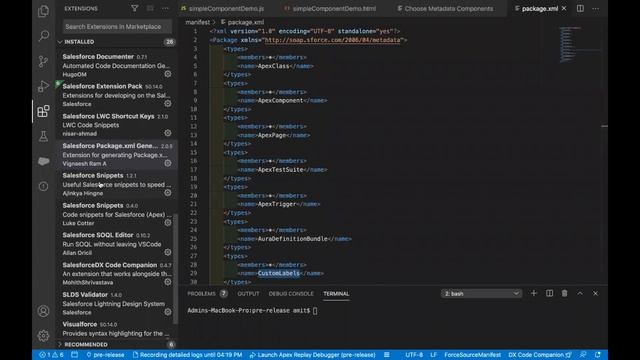Screen dimensions: 640x360
Task: Click the ApexTestSuite name on line 17
Action: click(281, 169)
